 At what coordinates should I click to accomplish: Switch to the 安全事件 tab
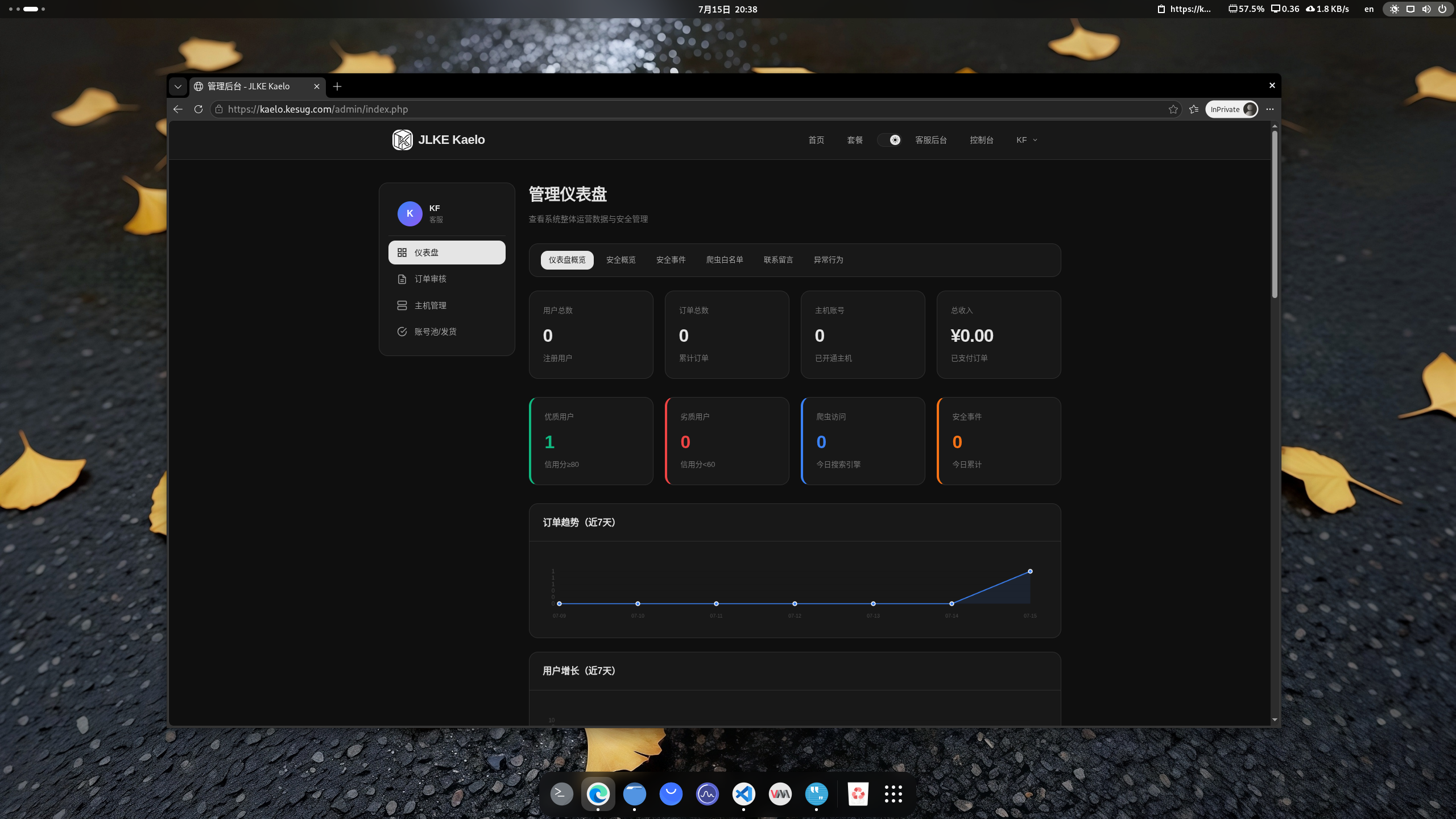coord(671,260)
